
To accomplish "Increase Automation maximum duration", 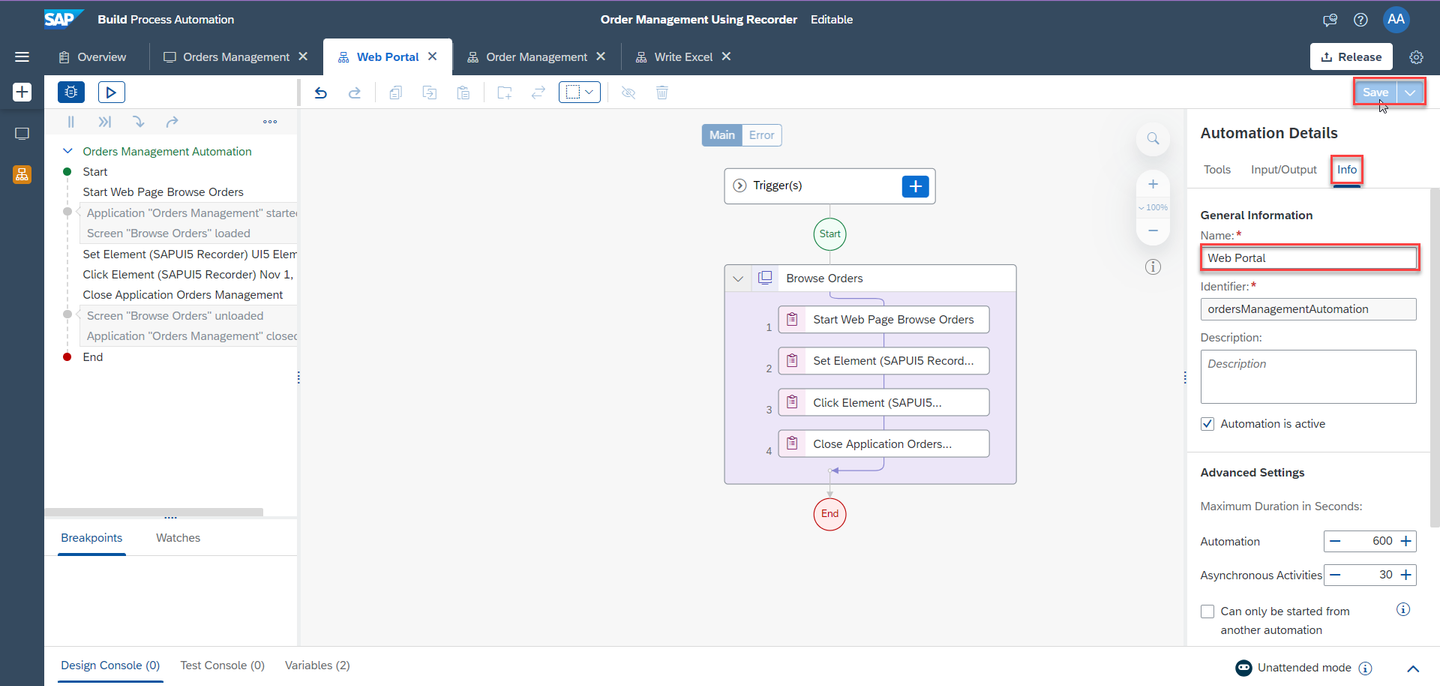I will pos(1406,541).
